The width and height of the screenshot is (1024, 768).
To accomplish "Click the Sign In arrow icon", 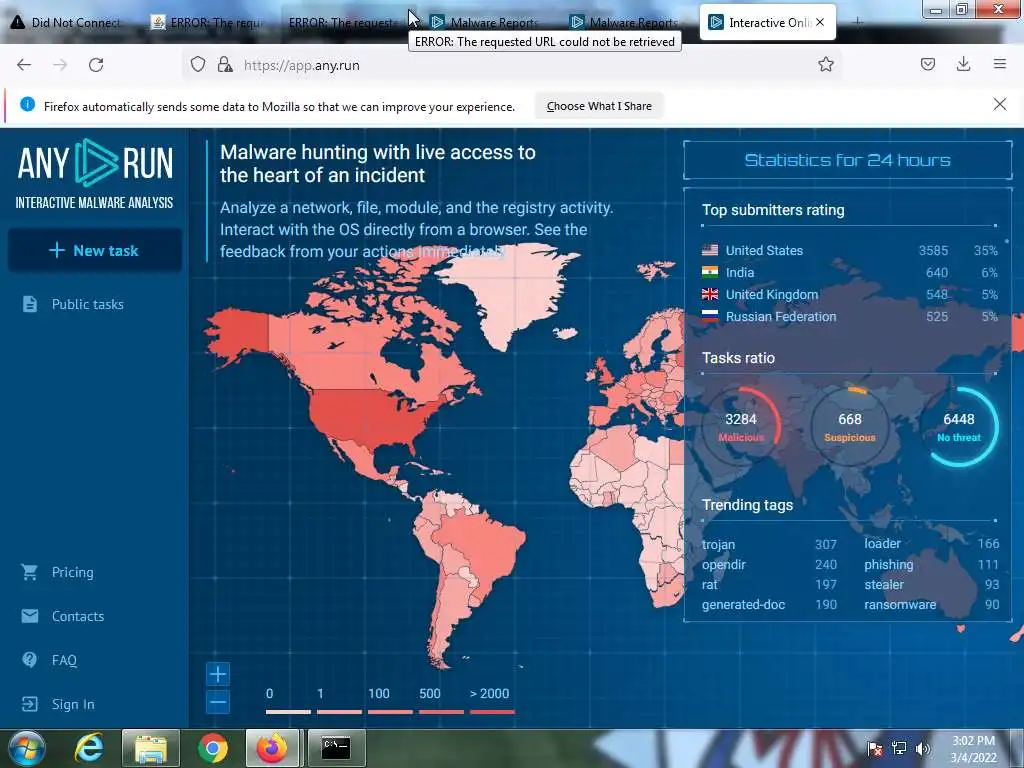I will [29, 704].
